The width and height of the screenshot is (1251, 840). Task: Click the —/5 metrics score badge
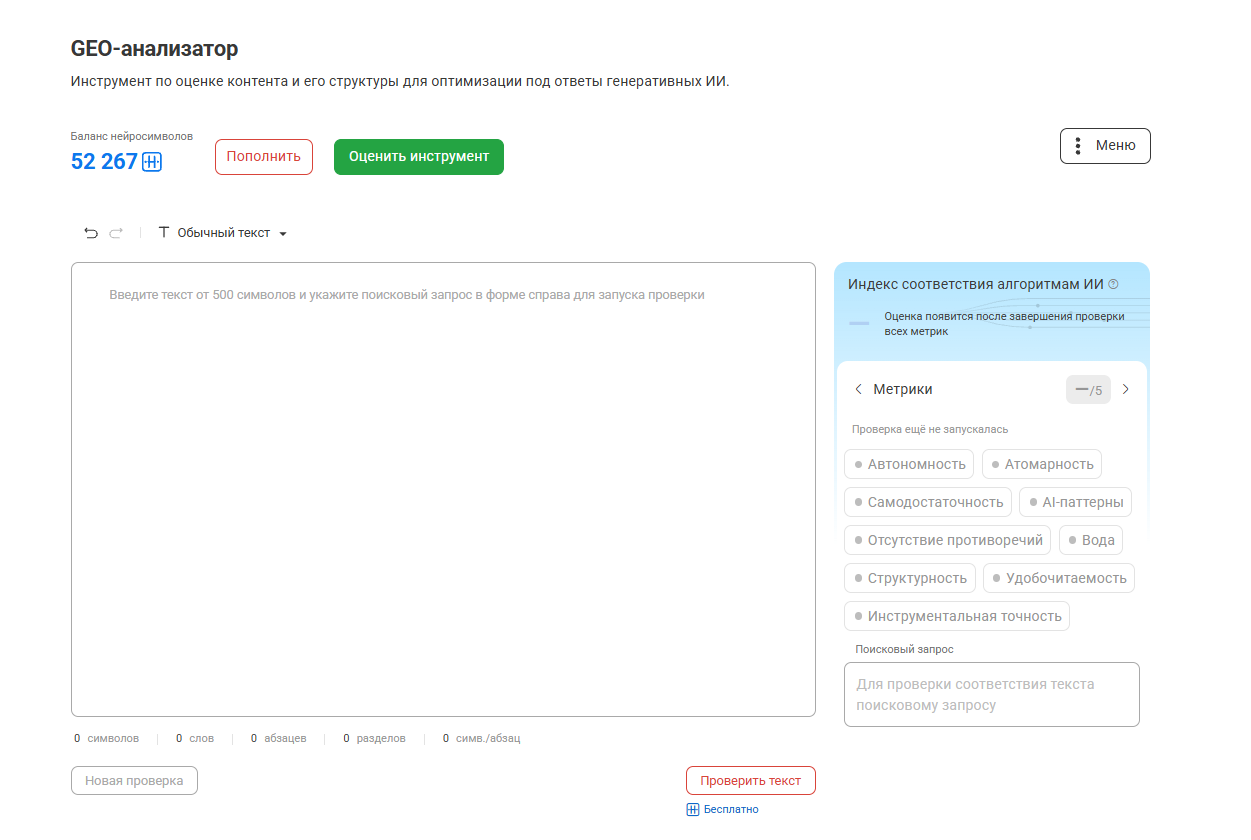[x=1088, y=389]
